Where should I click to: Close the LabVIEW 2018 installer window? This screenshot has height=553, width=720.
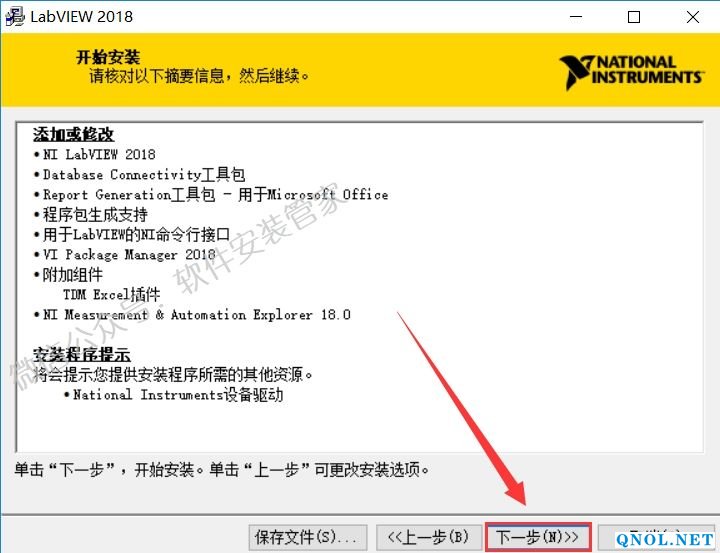[x=692, y=17]
